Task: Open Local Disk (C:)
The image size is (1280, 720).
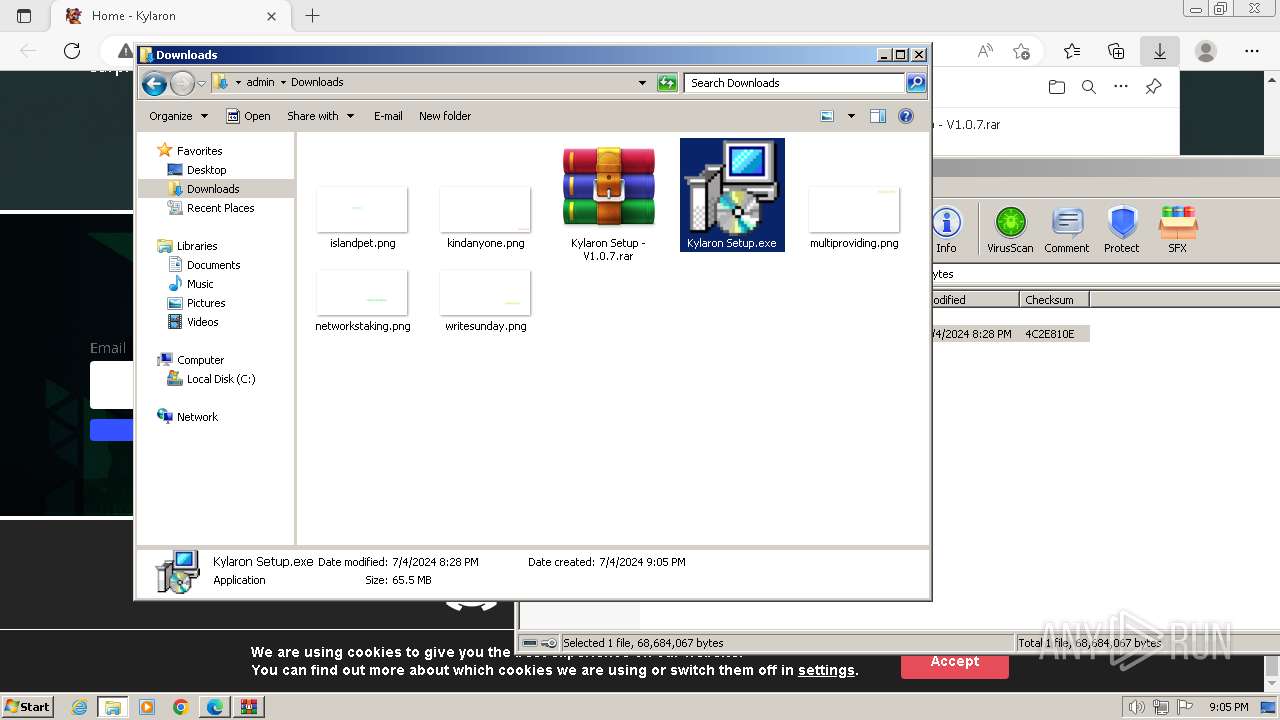Action: 221,379
